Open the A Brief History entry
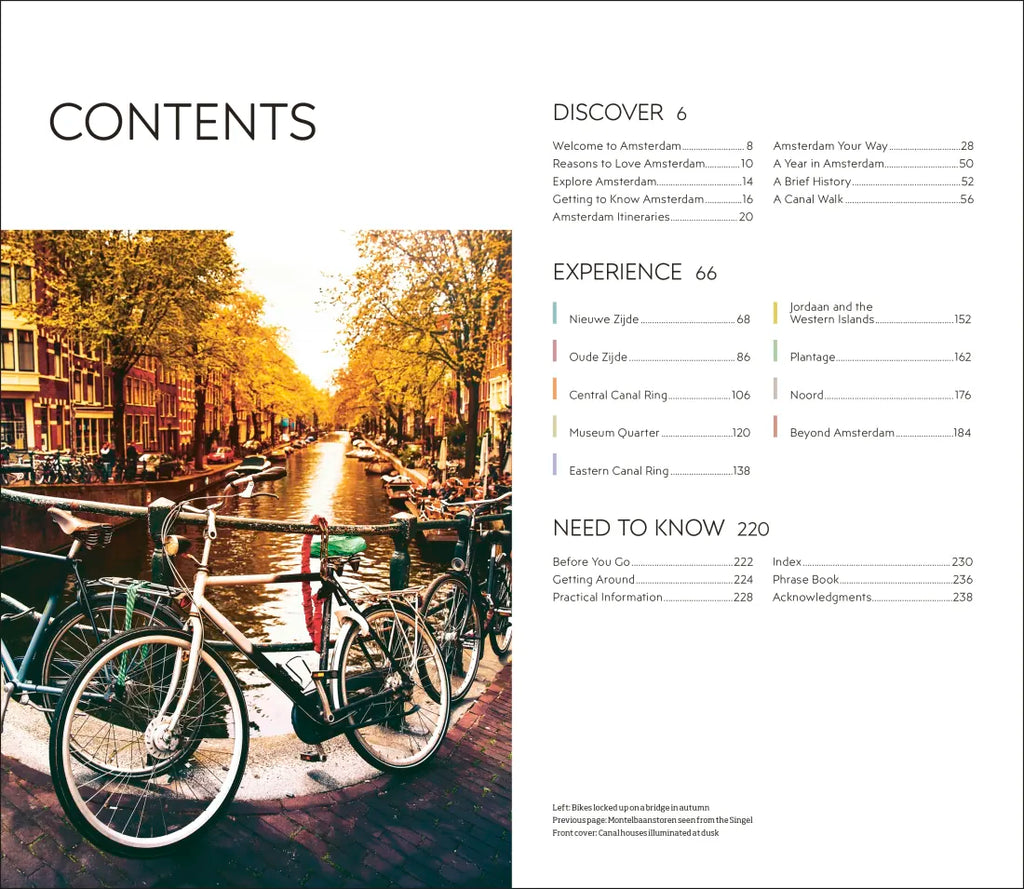Viewport: 1024px width, 889px height. click(812, 182)
